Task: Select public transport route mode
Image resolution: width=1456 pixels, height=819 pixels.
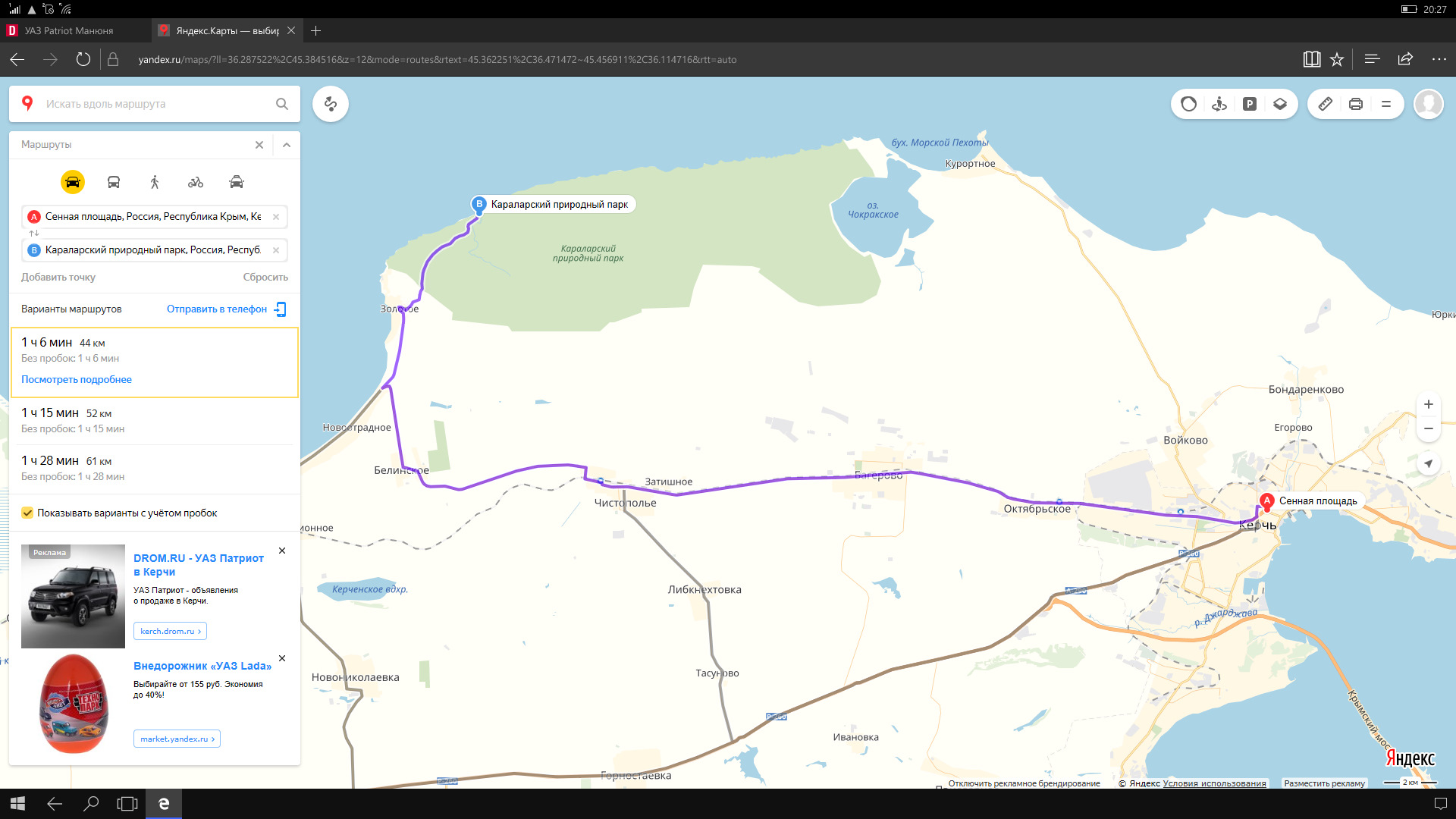Action: pyautogui.click(x=114, y=182)
